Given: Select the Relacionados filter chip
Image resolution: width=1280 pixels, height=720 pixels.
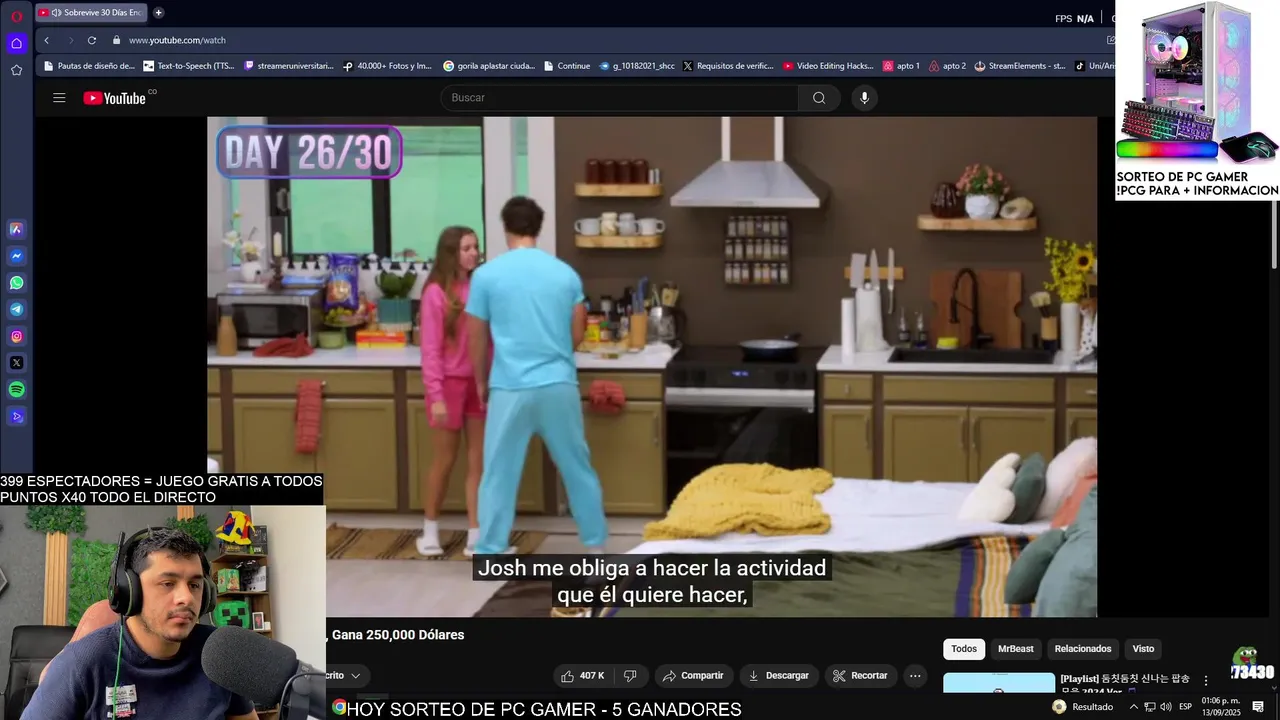Looking at the screenshot, I should (1083, 649).
